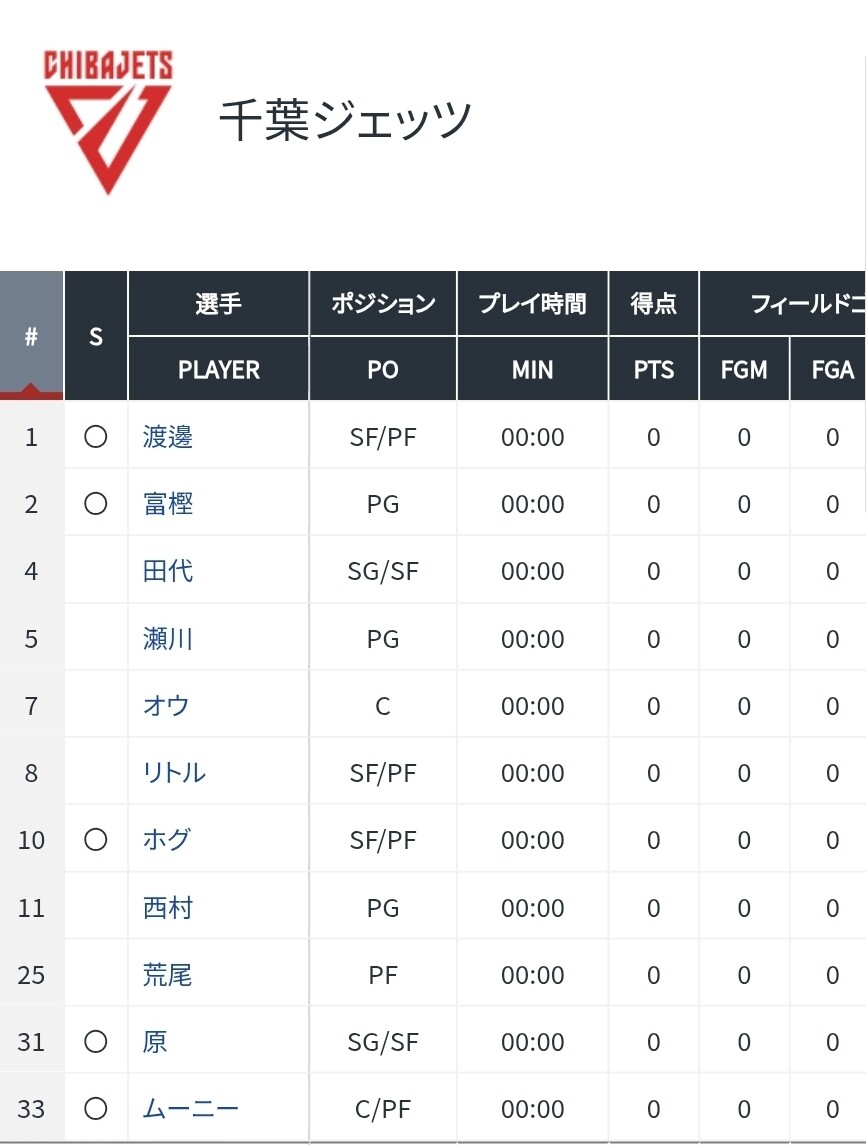Open player 瀬川 profile link
866x1145 pixels.
168,638
